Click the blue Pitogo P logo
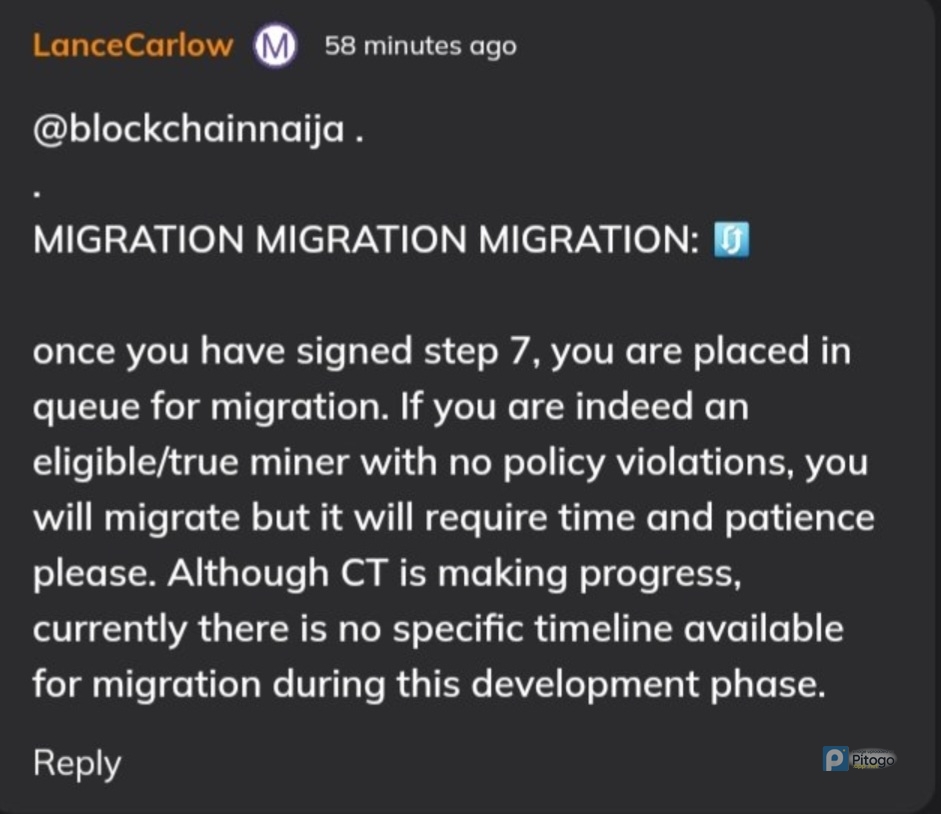 pyautogui.click(x=835, y=759)
